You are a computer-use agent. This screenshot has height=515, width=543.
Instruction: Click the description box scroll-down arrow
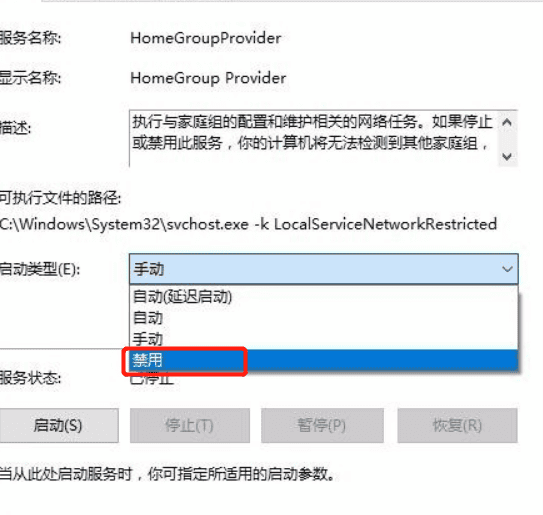pyautogui.click(x=507, y=157)
